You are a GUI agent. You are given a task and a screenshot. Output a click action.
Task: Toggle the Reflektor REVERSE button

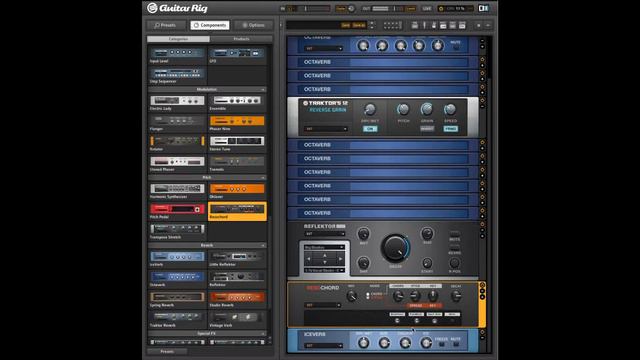coord(454,248)
